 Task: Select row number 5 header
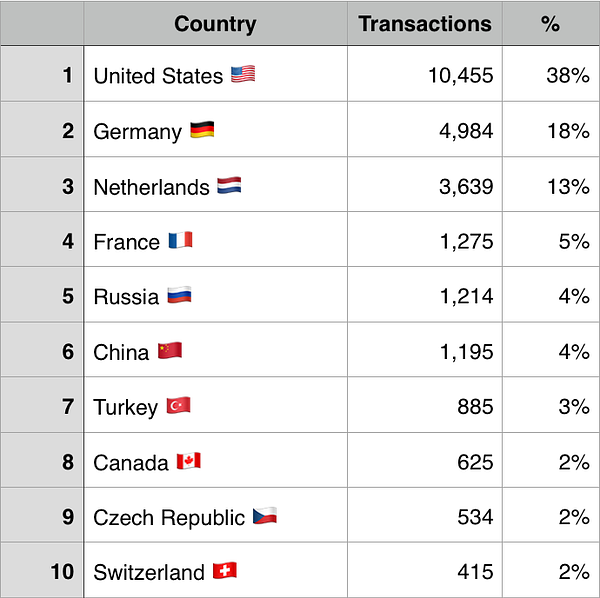tap(42, 297)
